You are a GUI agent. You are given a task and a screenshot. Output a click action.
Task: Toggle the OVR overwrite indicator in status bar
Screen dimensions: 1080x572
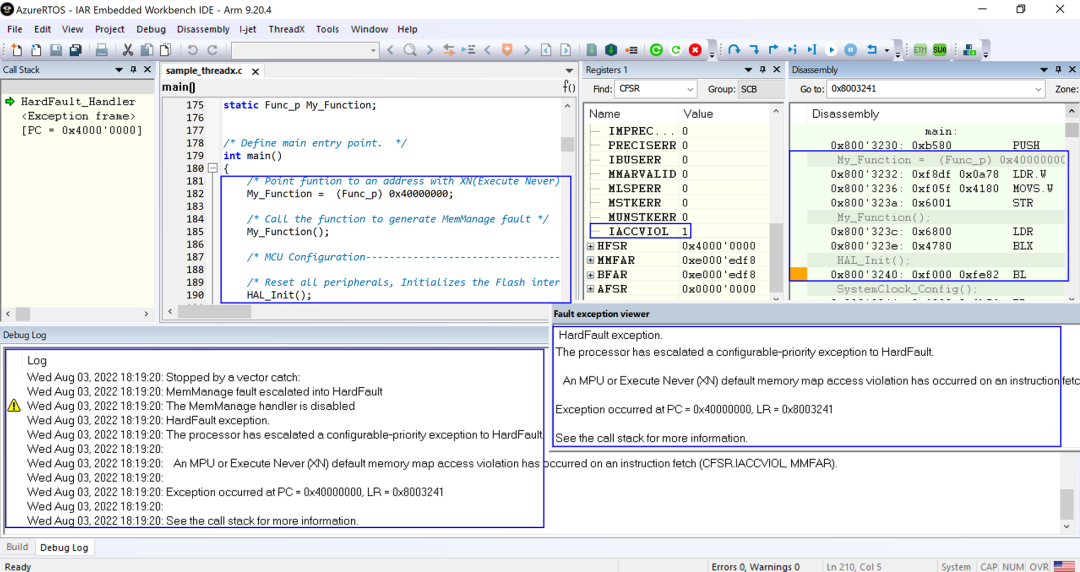pyautogui.click(x=1039, y=566)
